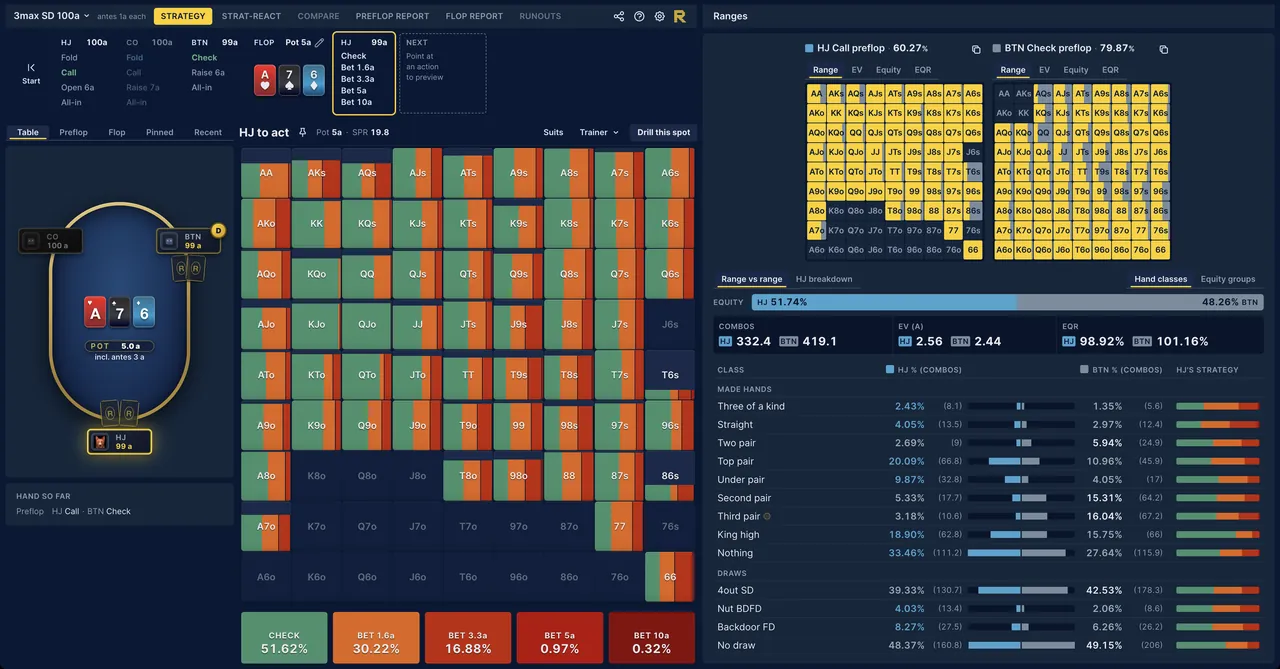This screenshot has height=669, width=1280.
Task: Switch to the Recent tab
Action: [x=208, y=132]
